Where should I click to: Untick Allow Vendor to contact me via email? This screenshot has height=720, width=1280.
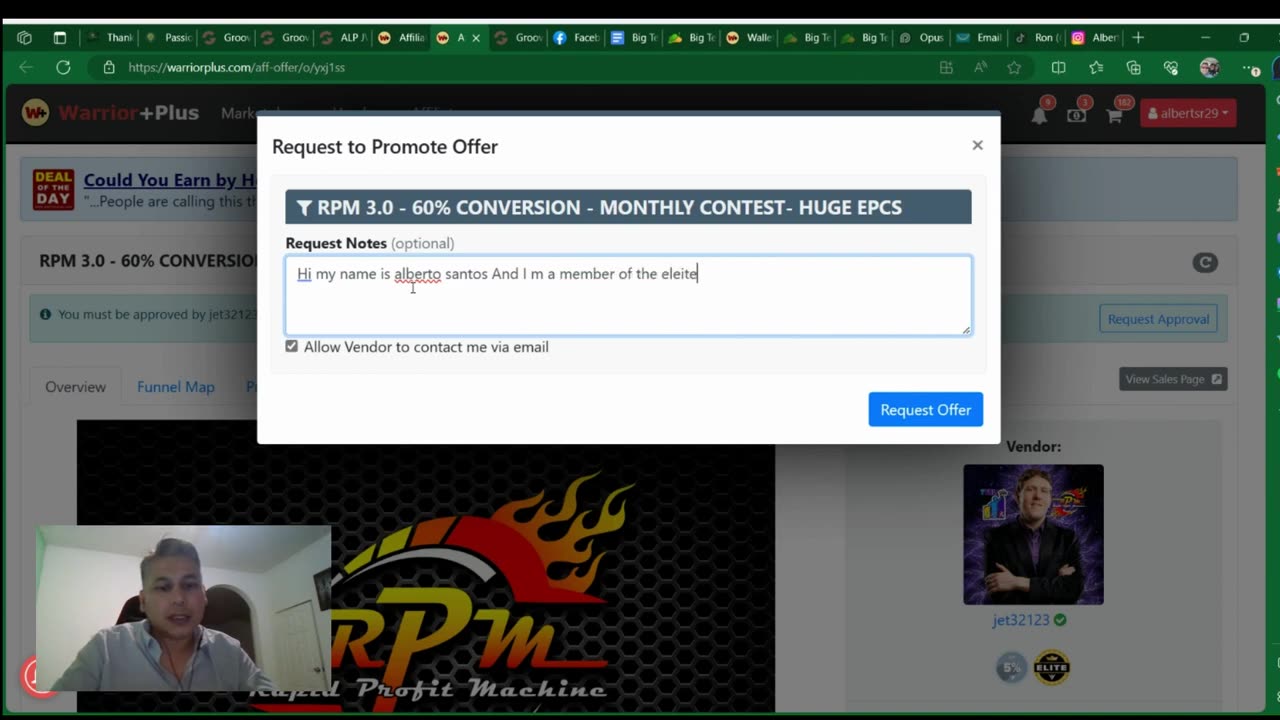[291, 346]
